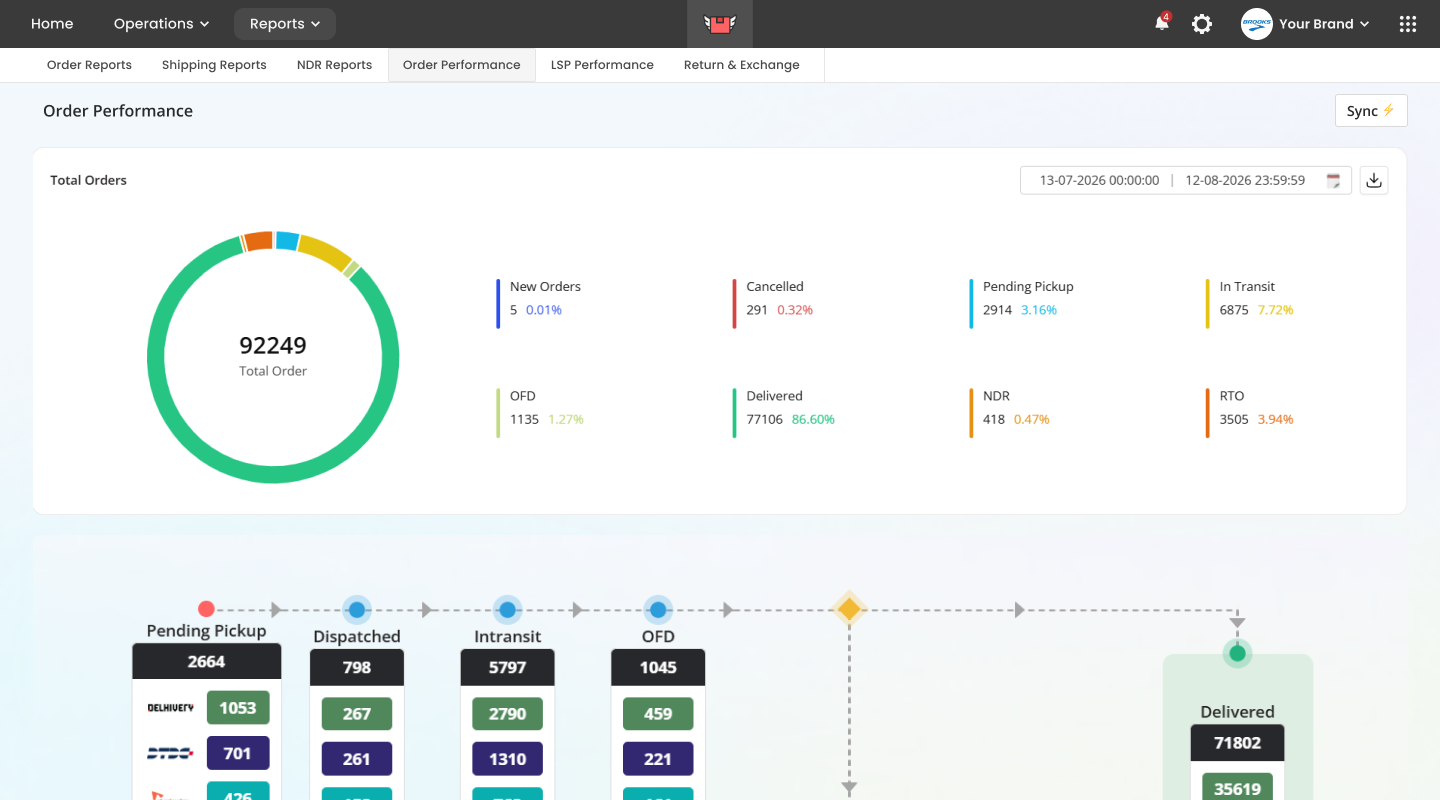Click the 86.60% Delivered percentage
Image resolution: width=1440 pixels, height=800 pixels.
click(x=813, y=420)
